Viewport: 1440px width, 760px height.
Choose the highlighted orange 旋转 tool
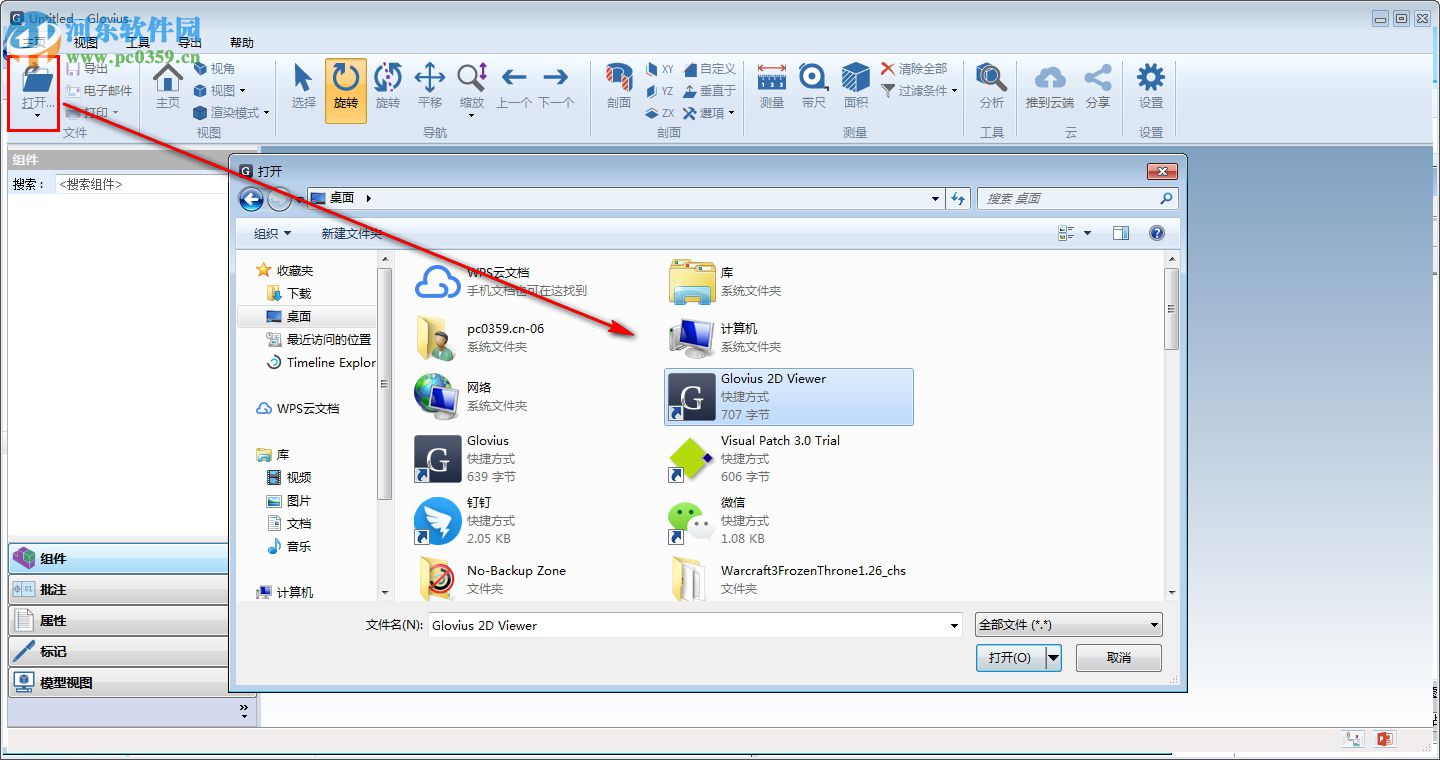coord(346,89)
